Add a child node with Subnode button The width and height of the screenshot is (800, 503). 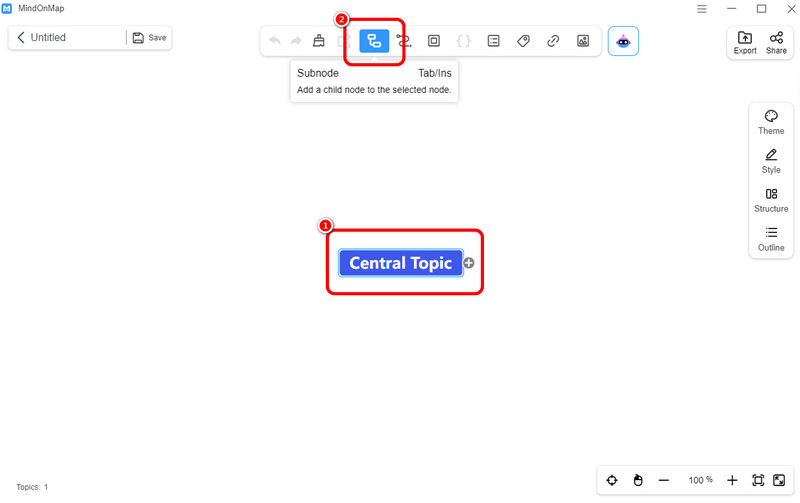tap(374, 41)
